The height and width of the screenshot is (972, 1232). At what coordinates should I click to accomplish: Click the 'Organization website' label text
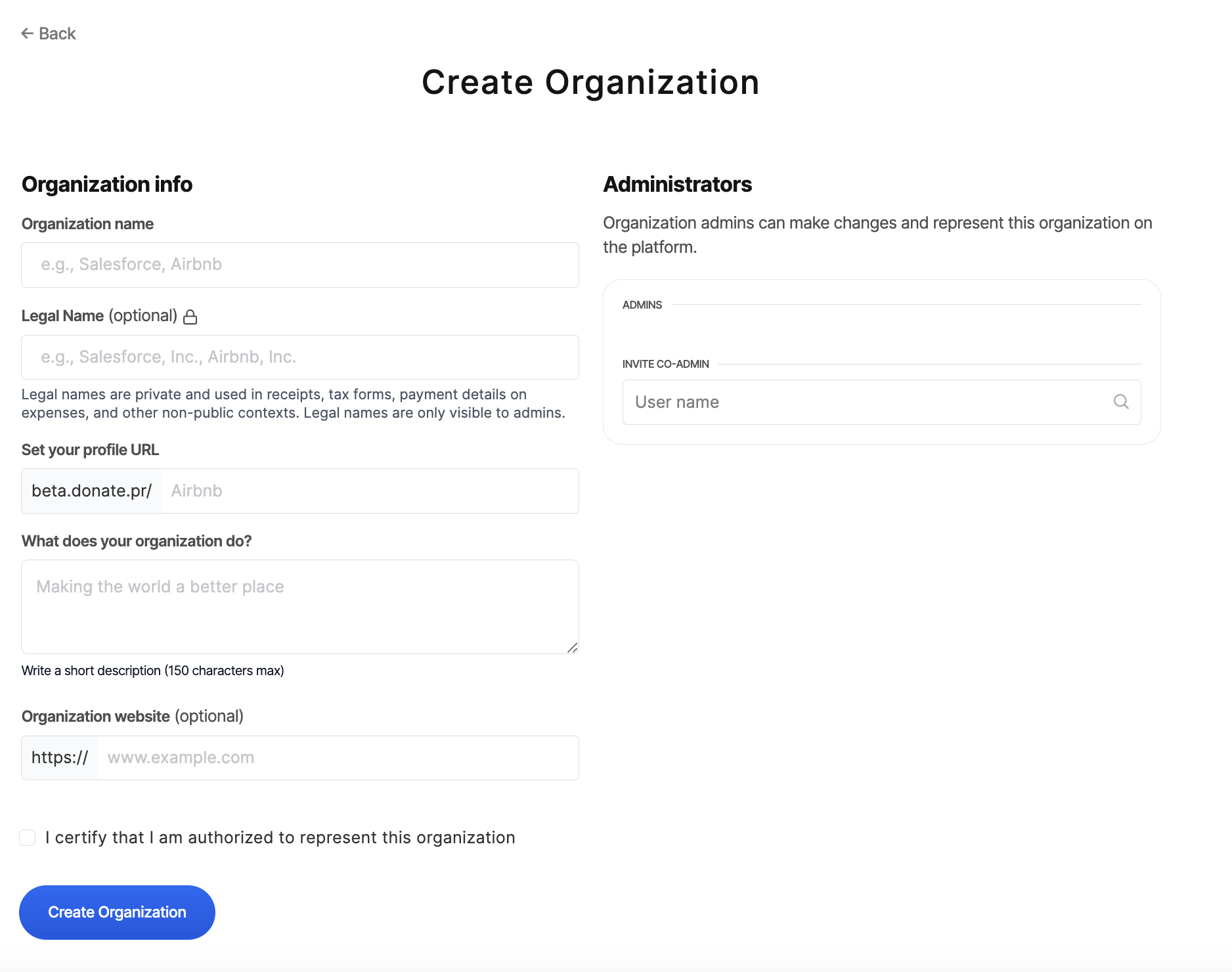pyautogui.click(x=96, y=717)
